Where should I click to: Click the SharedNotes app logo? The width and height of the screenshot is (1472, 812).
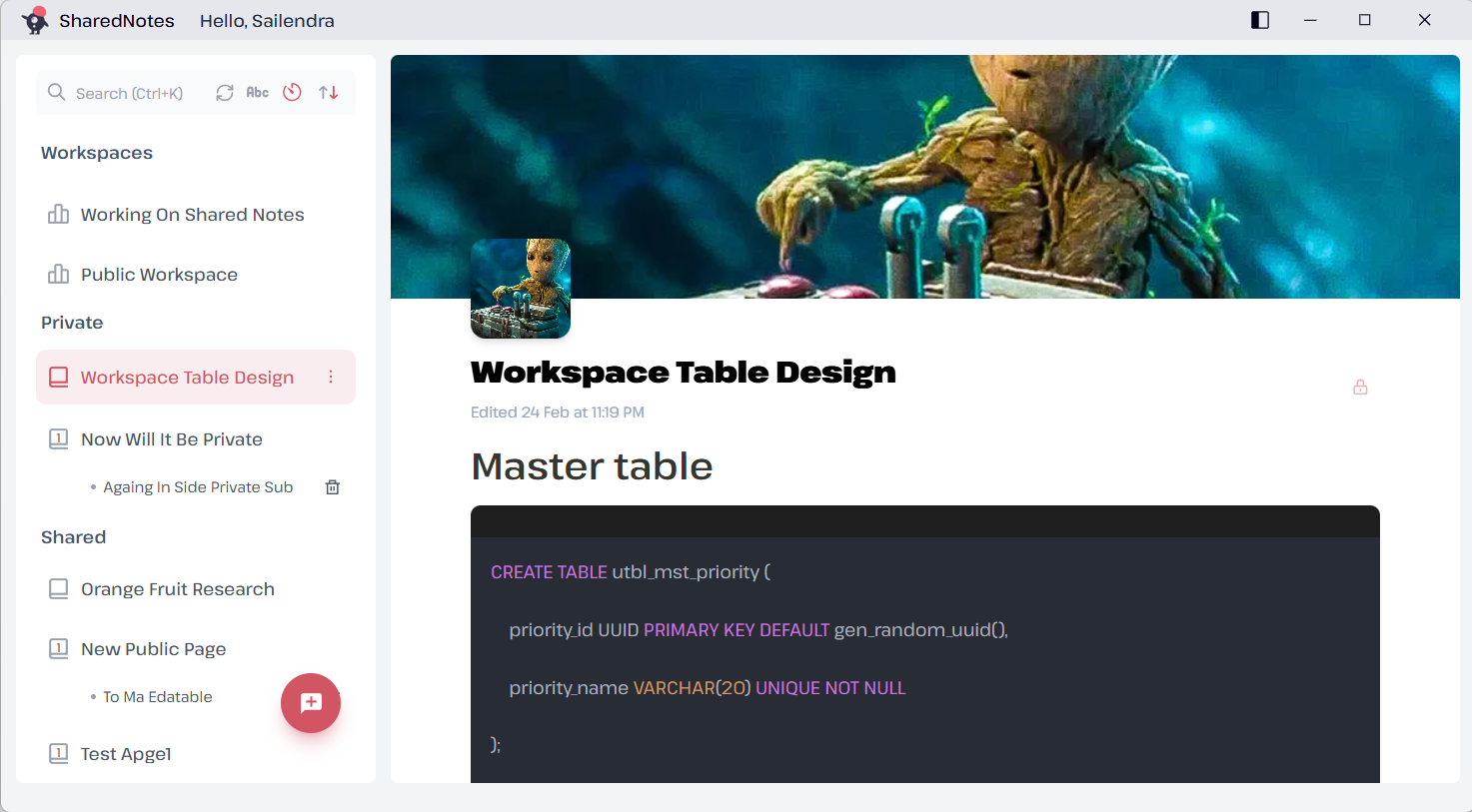(x=35, y=20)
